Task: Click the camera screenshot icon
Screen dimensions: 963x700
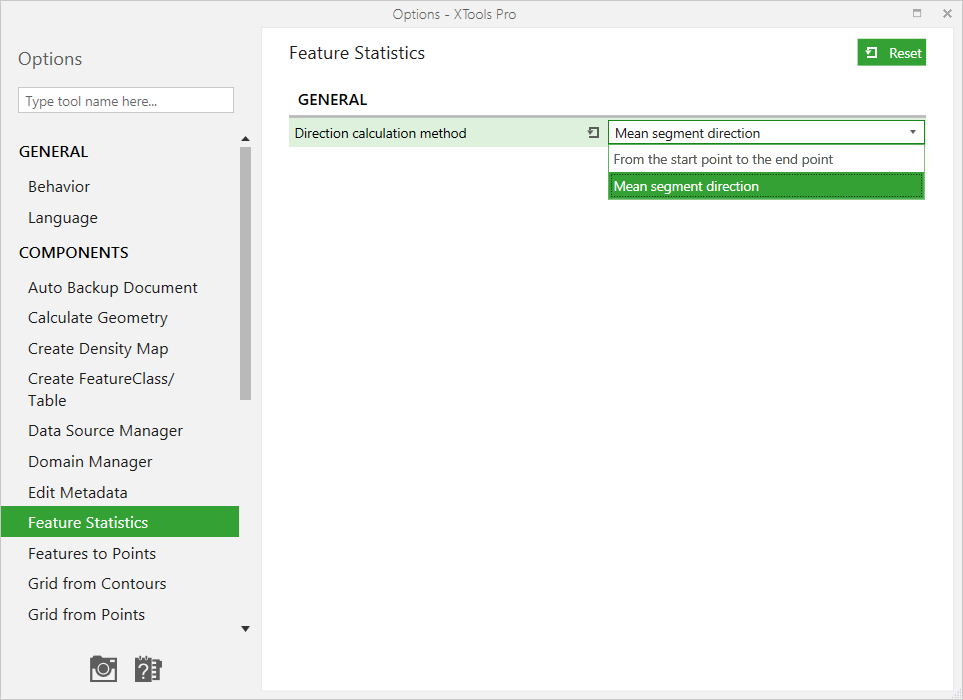Action: point(103,669)
